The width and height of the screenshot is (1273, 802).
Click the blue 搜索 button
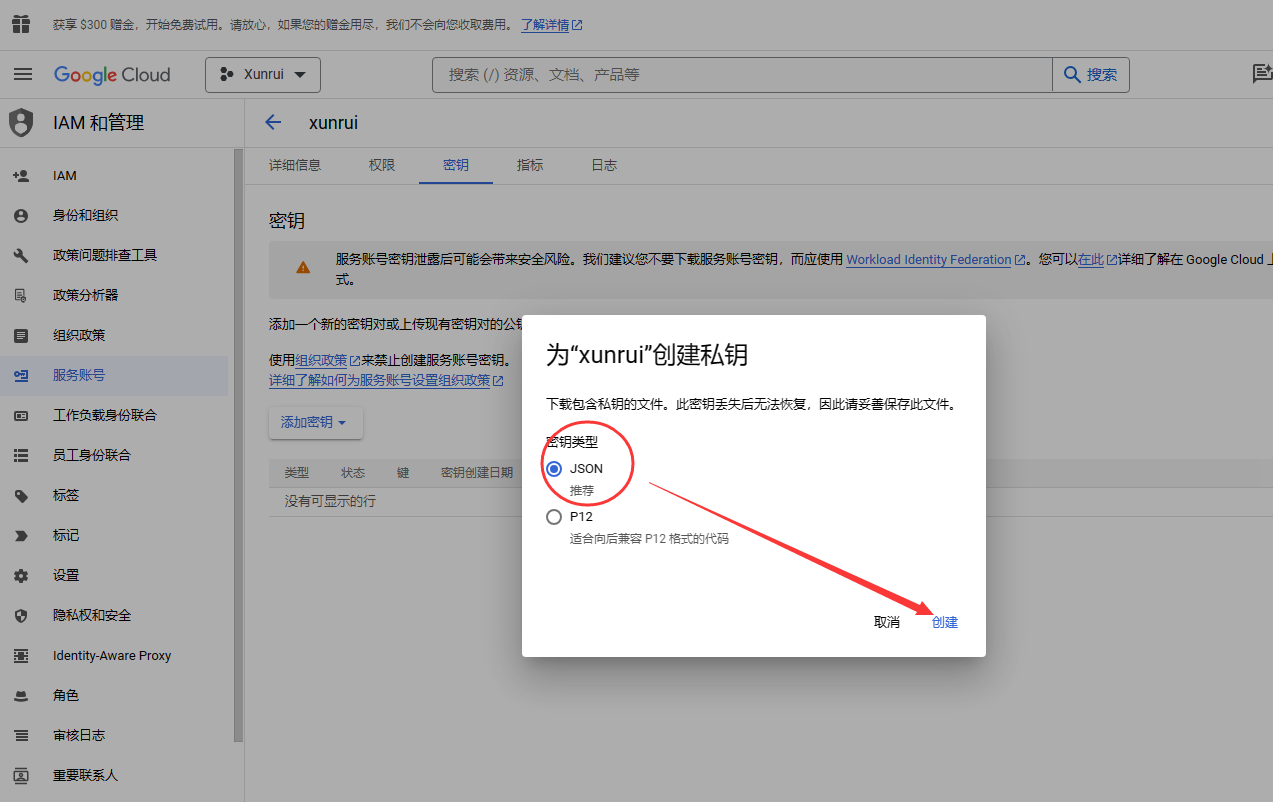pyautogui.click(x=1091, y=75)
